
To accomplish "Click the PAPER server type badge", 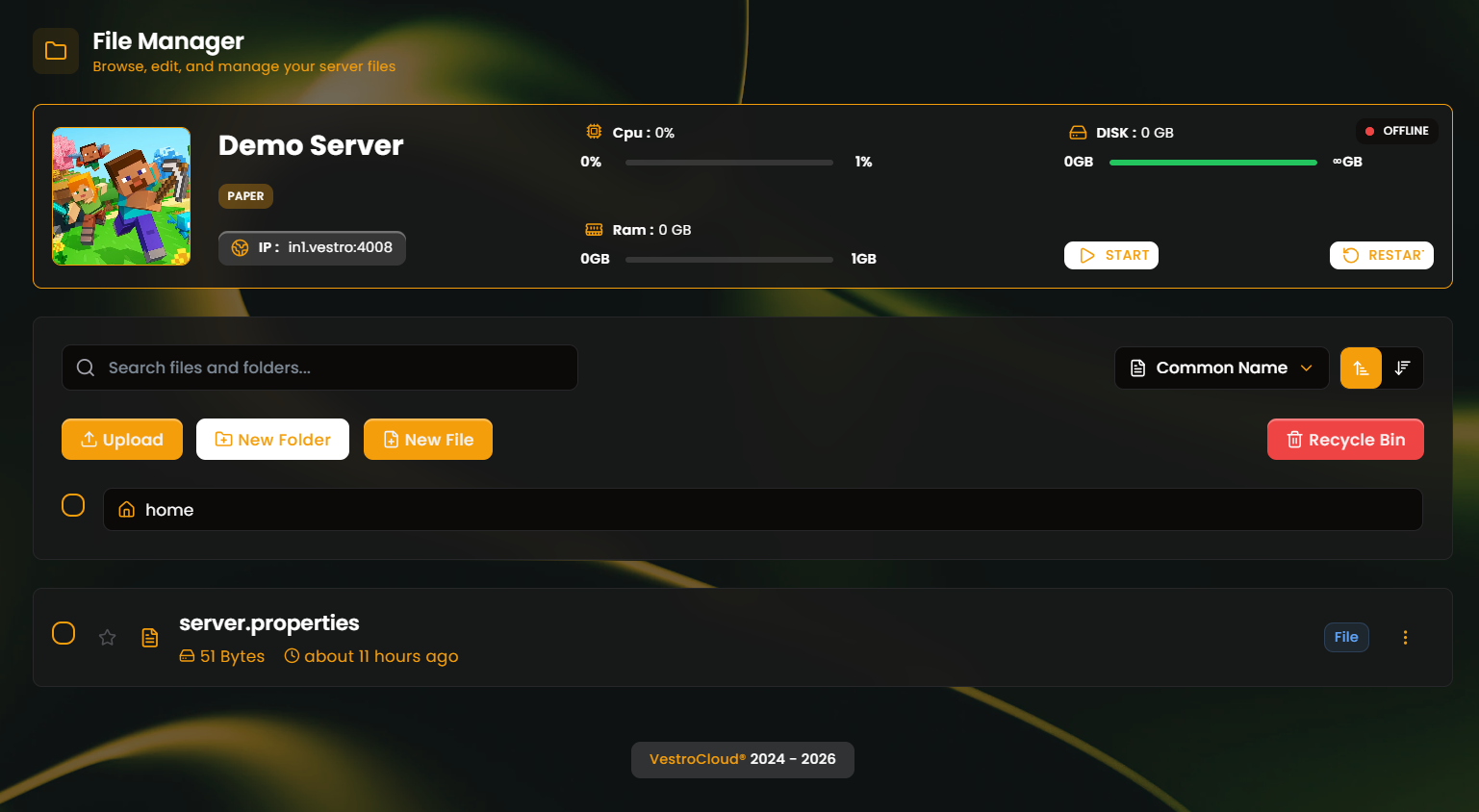I will coord(245,195).
